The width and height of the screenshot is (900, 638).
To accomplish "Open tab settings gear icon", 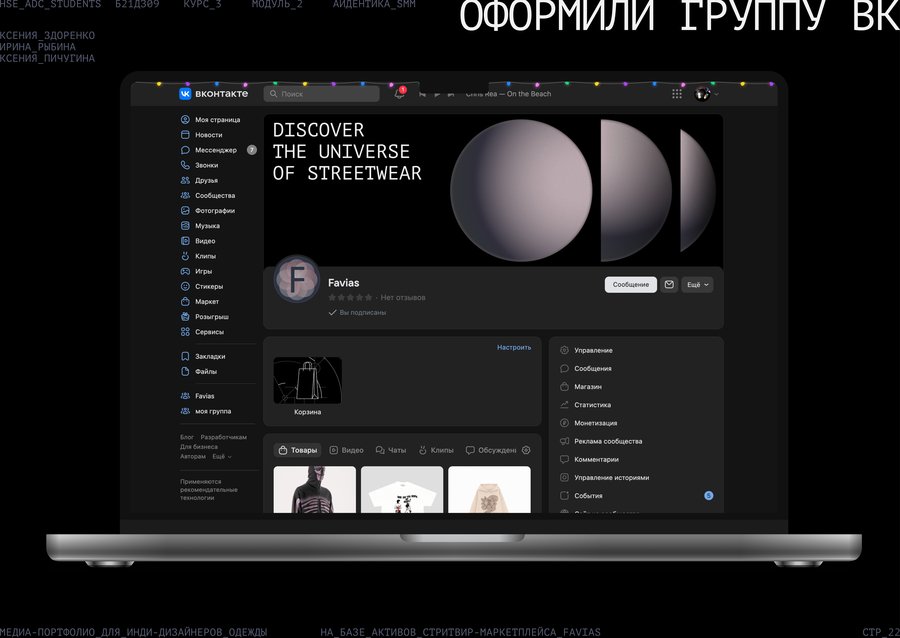I will pyautogui.click(x=526, y=450).
